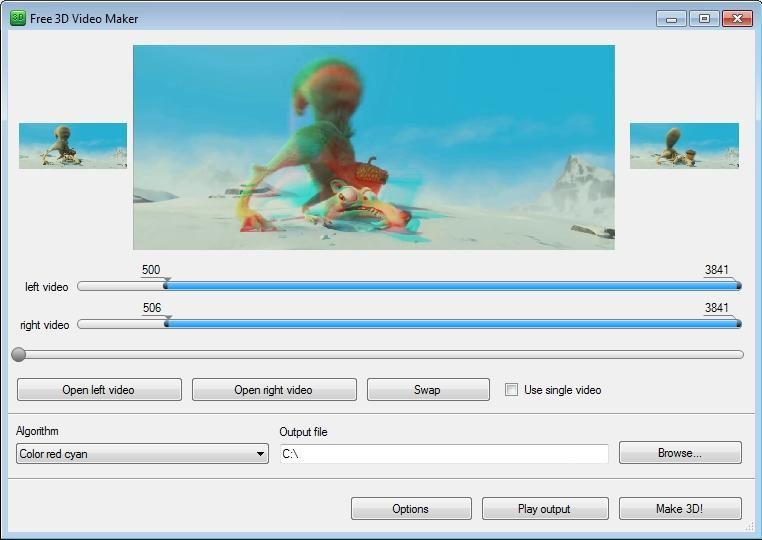The width and height of the screenshot is (762, 540).
Task: Open right video file
Action: coord(274,389)
